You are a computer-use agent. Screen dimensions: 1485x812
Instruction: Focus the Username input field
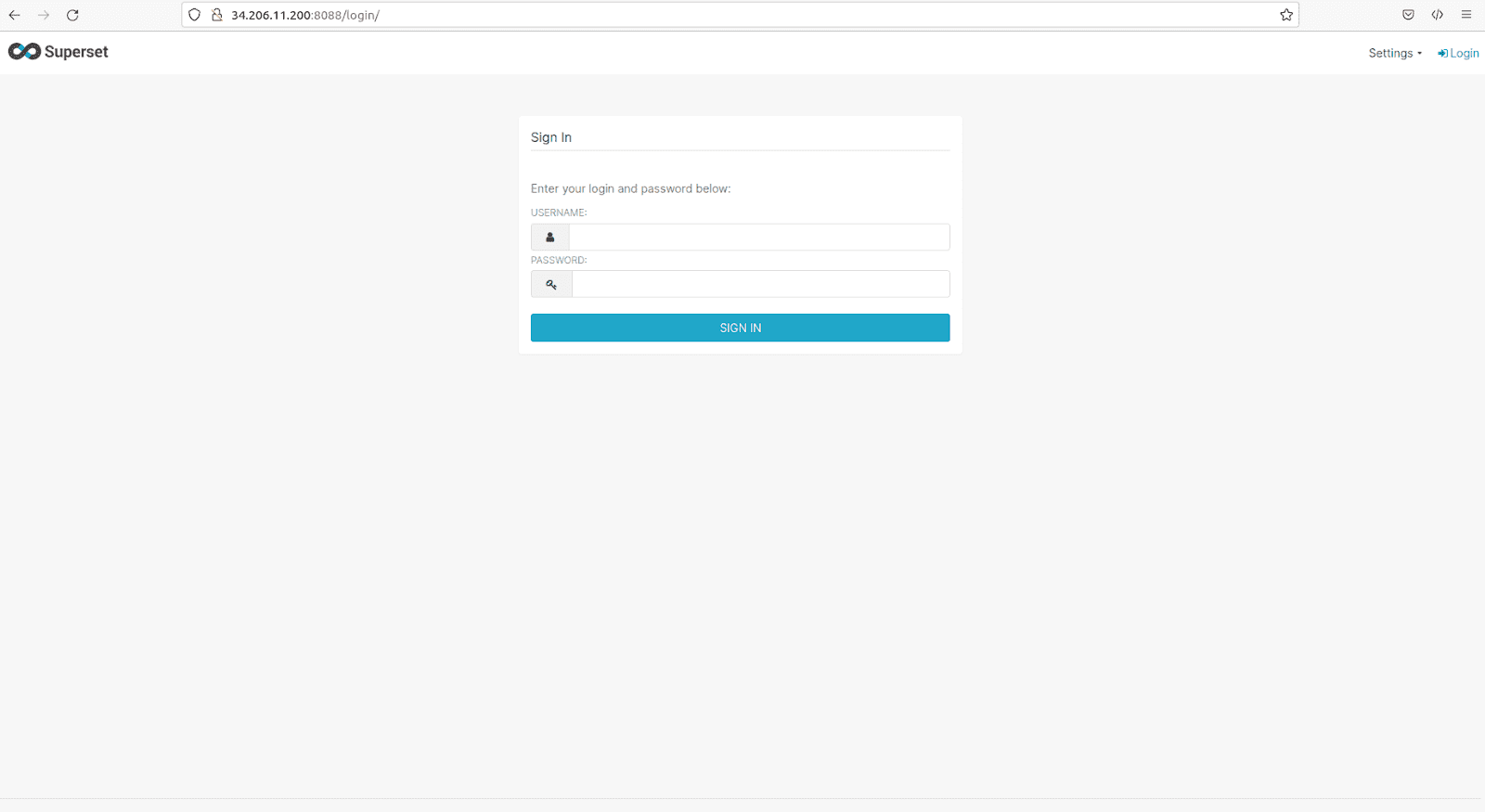759,237
